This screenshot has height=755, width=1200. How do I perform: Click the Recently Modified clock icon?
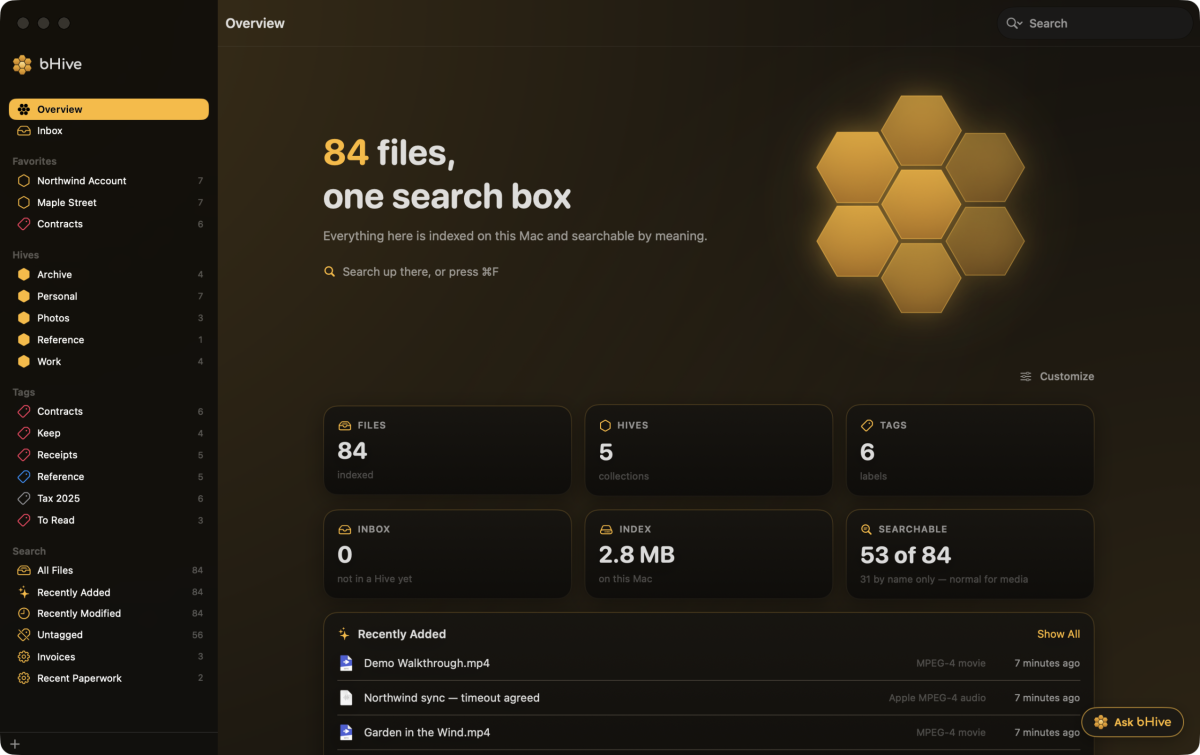point(24,613)
